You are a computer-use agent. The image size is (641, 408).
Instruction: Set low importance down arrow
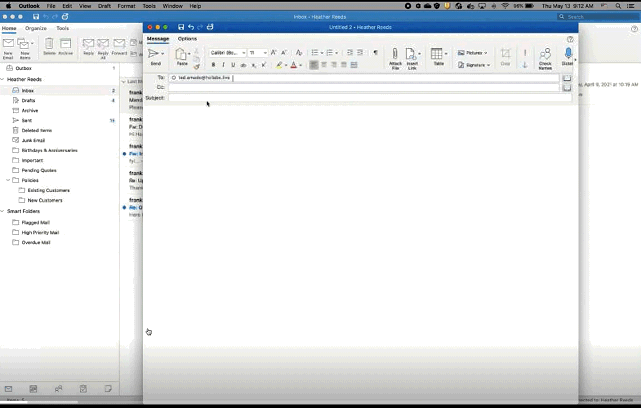tap(525, 65)
